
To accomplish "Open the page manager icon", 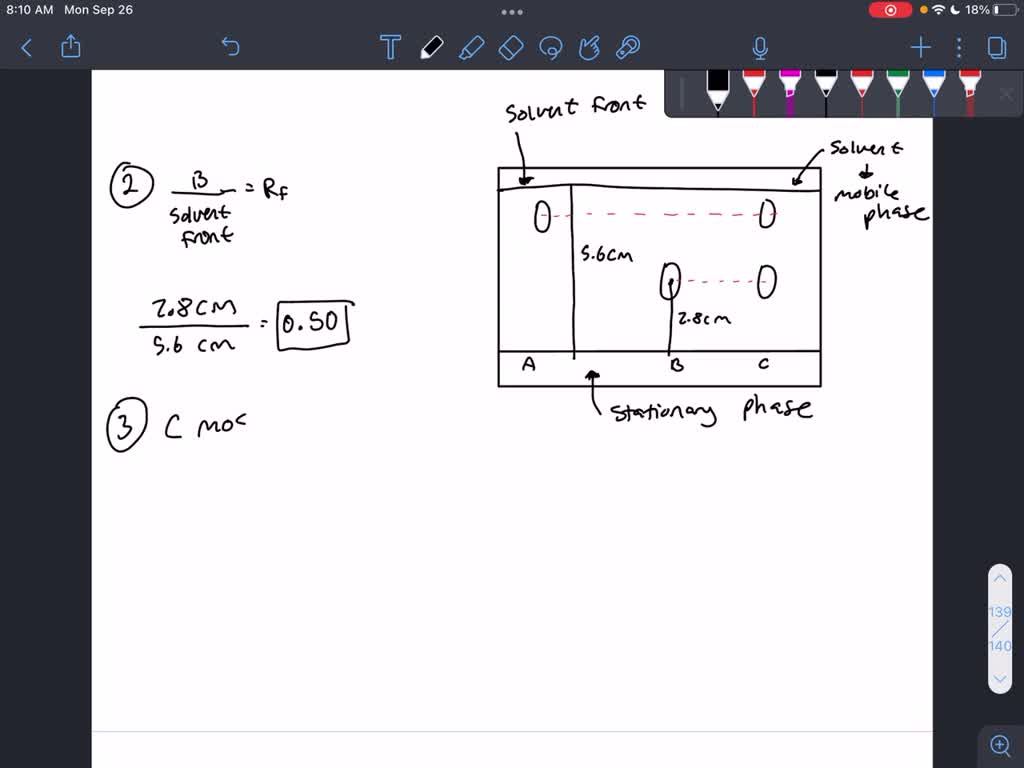I will (997, 48).
